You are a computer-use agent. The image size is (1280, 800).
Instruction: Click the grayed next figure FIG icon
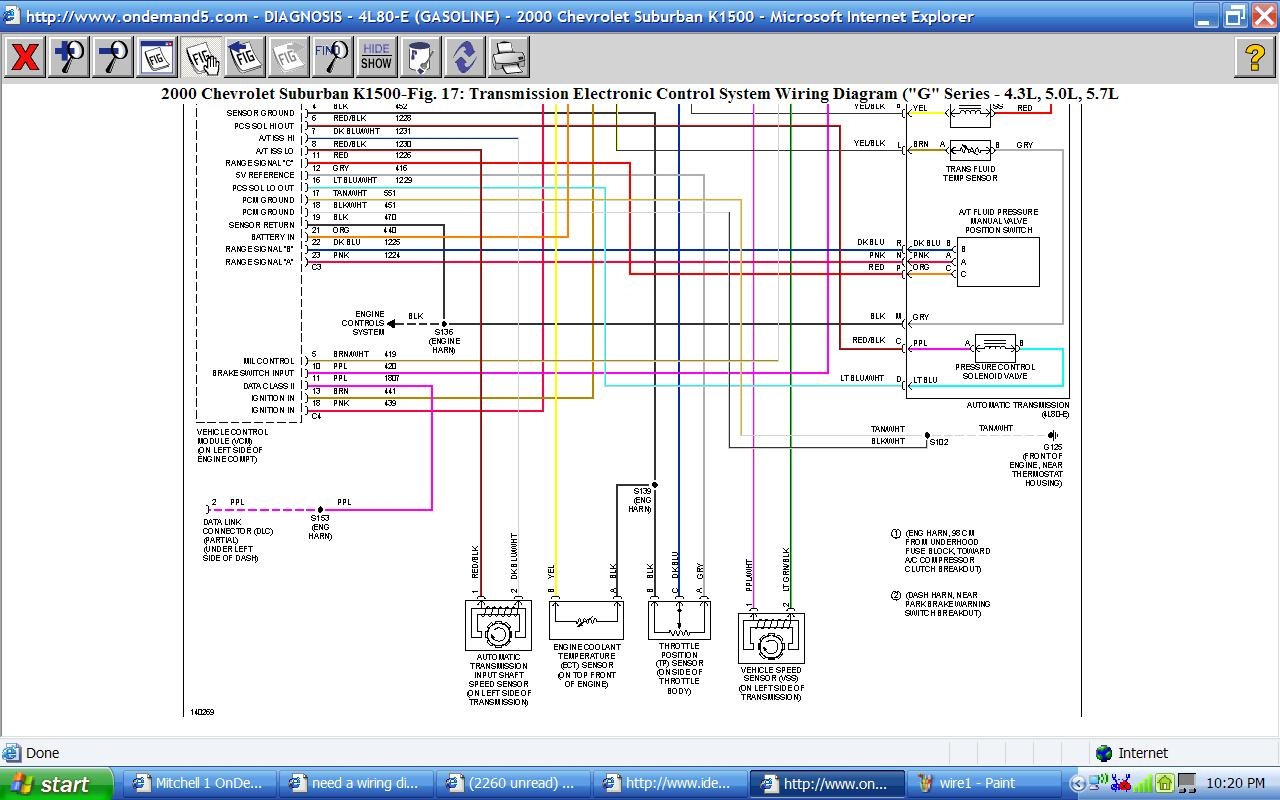pos(289,57)
